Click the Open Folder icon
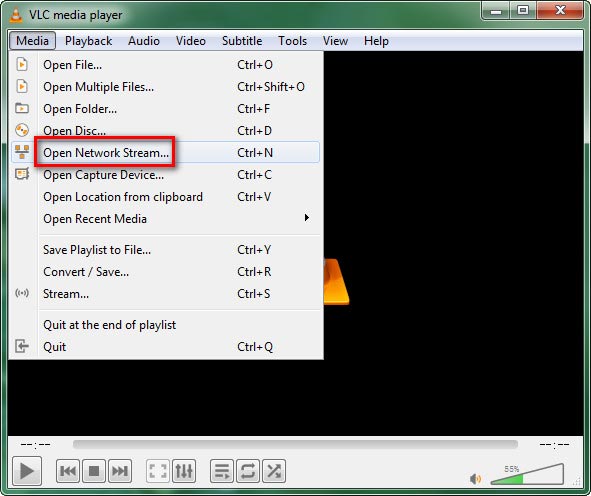The width and height of the screenshot is (591, 496). [x=22, y=108]
